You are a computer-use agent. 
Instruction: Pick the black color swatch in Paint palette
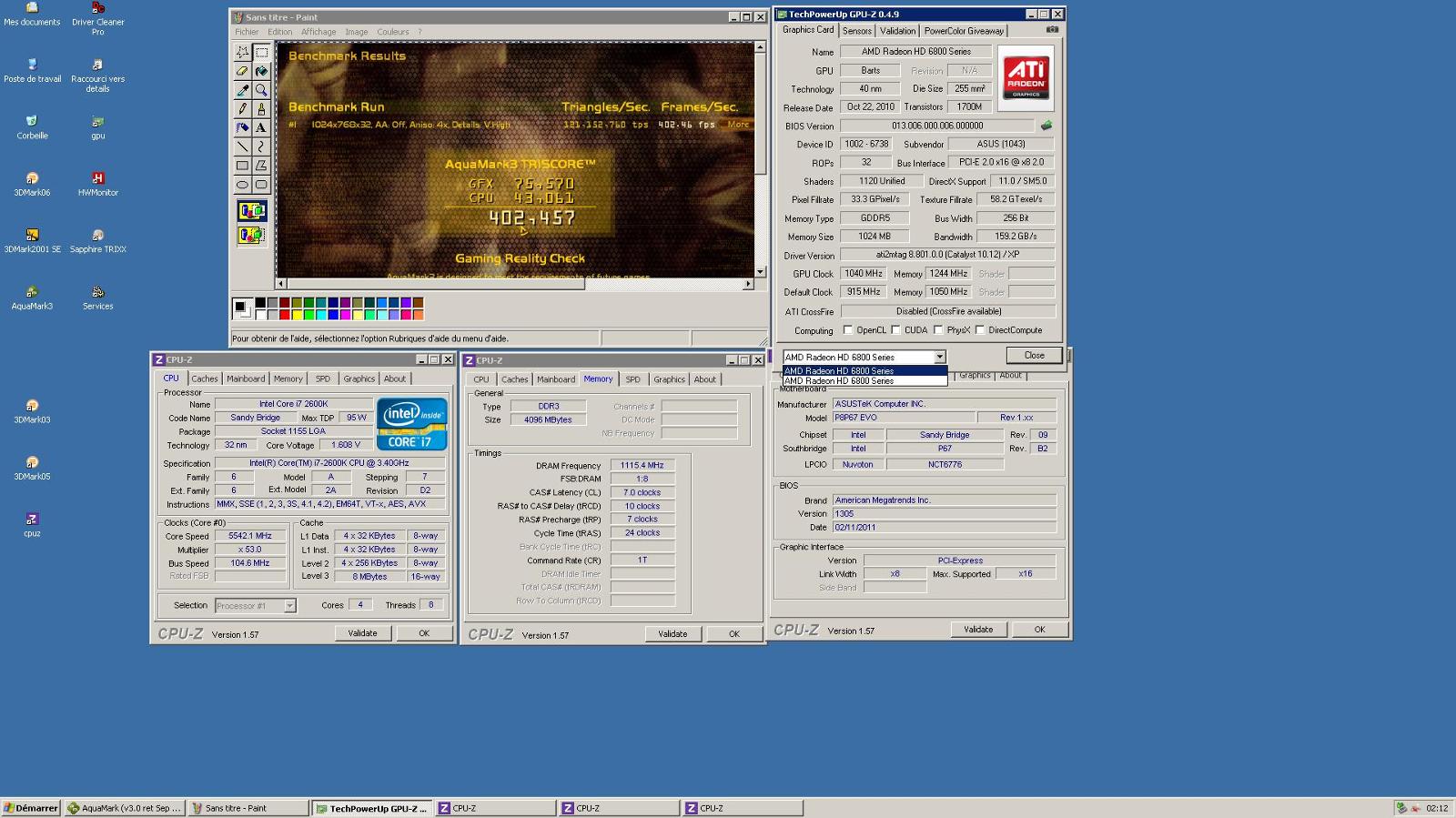[260, 303]
